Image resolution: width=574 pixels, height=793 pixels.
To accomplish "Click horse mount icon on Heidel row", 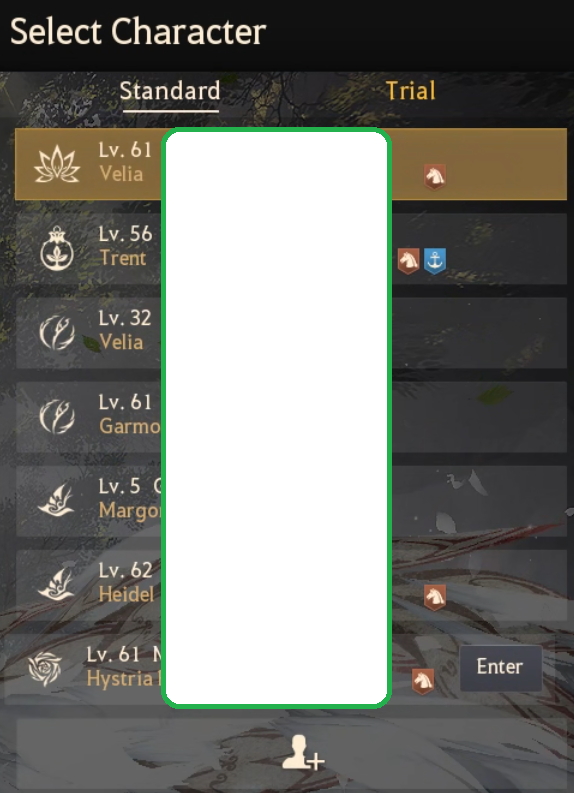I will click(434, 598).
